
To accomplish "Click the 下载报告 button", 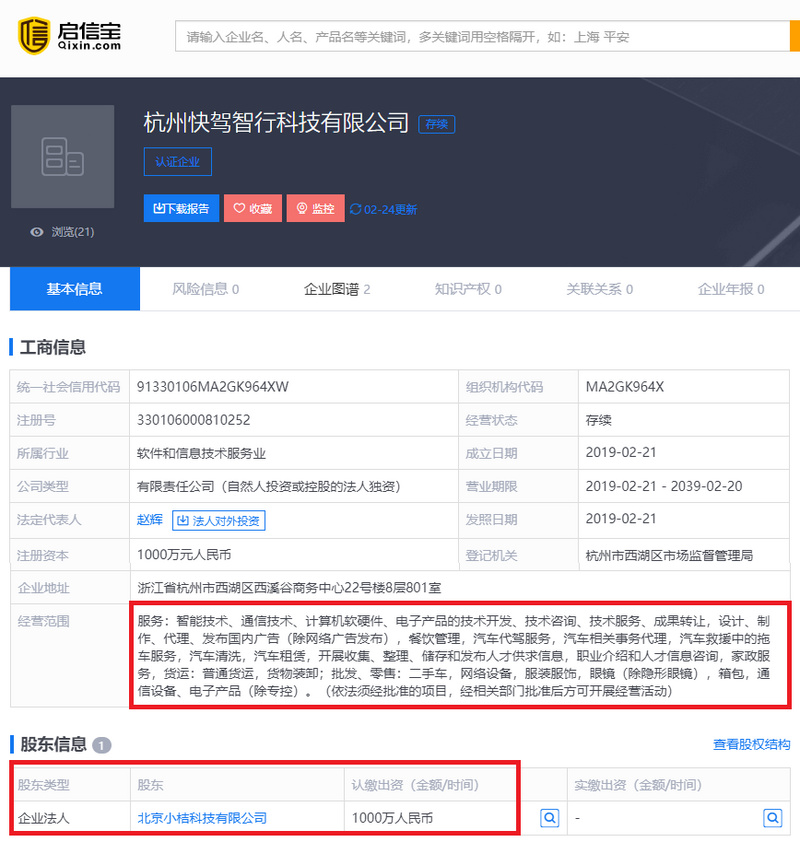I will coord(181,208).
